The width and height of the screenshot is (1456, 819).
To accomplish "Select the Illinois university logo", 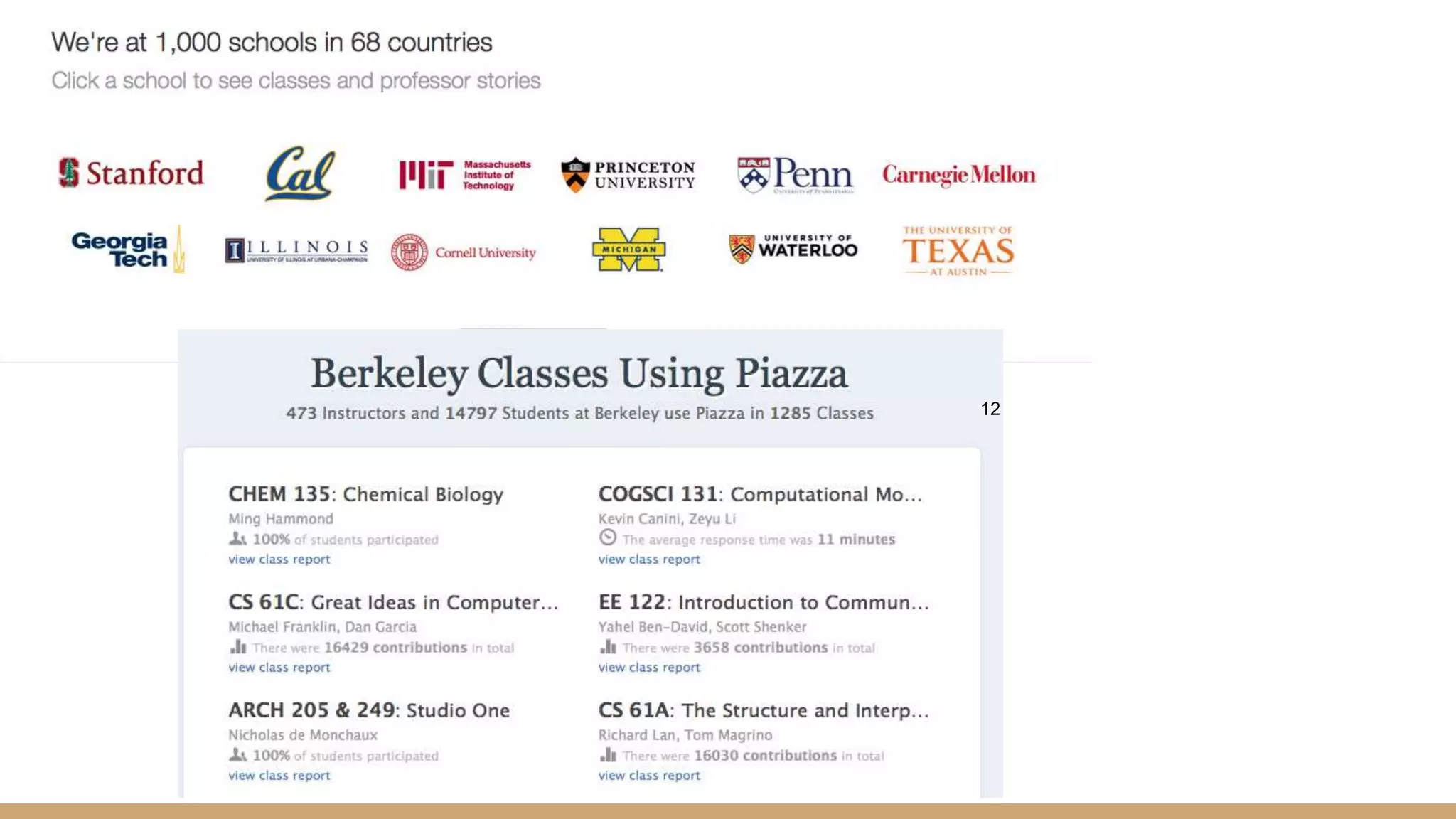I will coord(296,250).
